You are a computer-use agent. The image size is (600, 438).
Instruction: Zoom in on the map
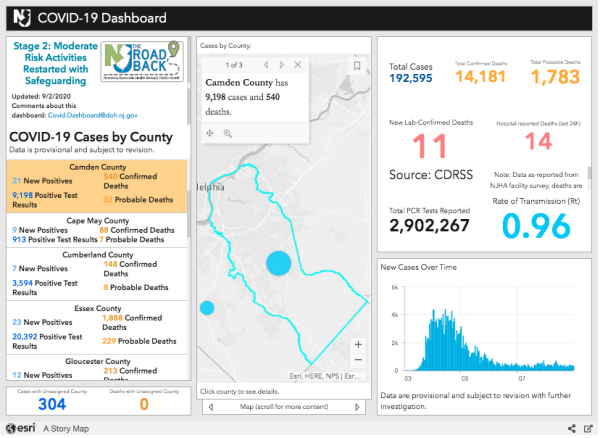point(358,345)
